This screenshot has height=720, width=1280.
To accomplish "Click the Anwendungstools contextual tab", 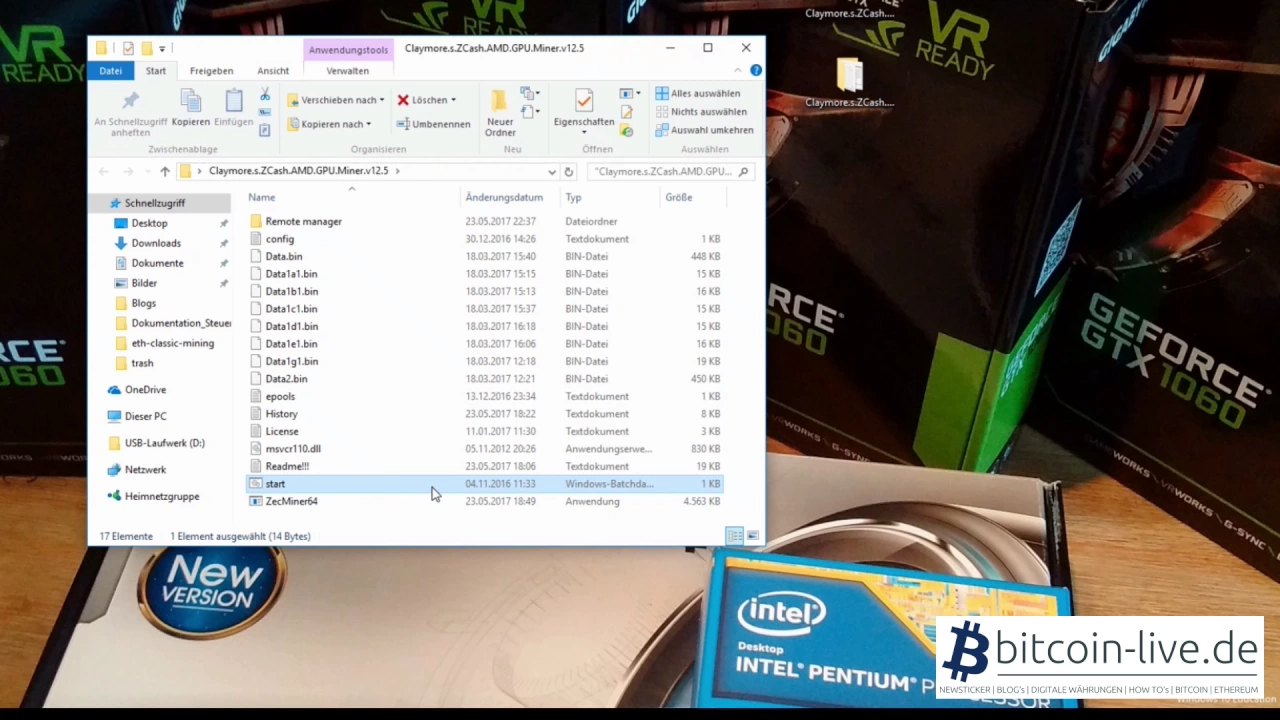I will [348, 50].
